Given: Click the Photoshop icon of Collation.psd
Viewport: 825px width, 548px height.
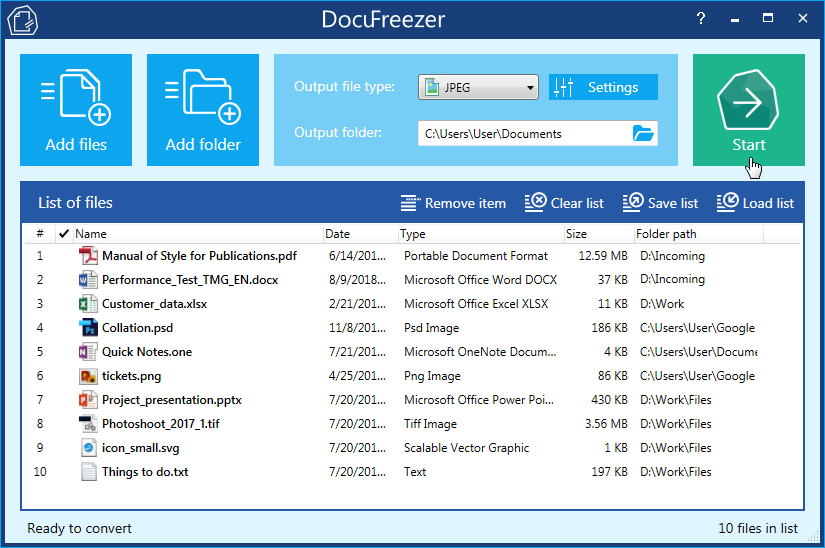Looking at the screenshot, I should click(x=88, y=328).
